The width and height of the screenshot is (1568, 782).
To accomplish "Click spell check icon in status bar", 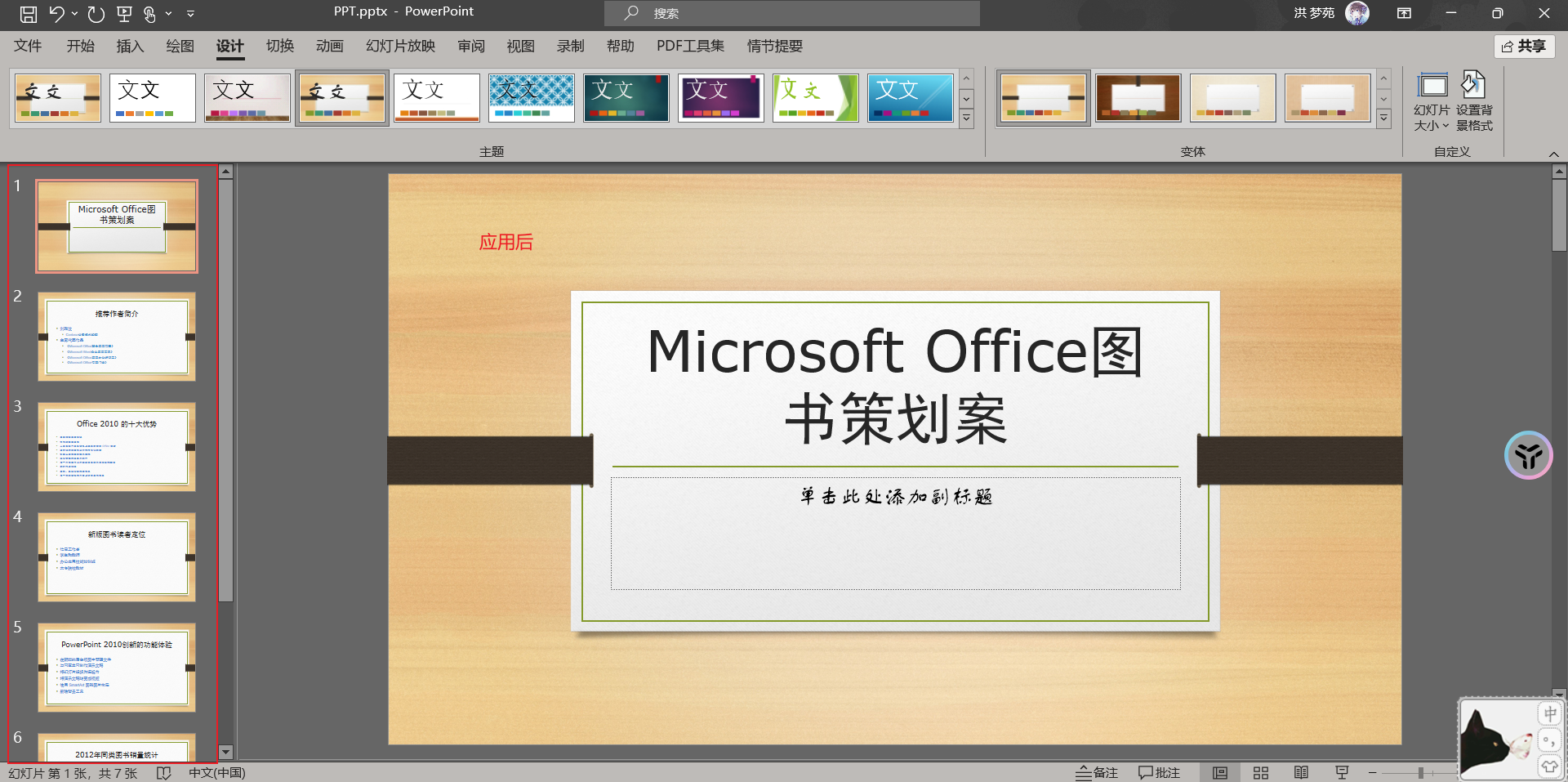I will [x=164, y=772].
